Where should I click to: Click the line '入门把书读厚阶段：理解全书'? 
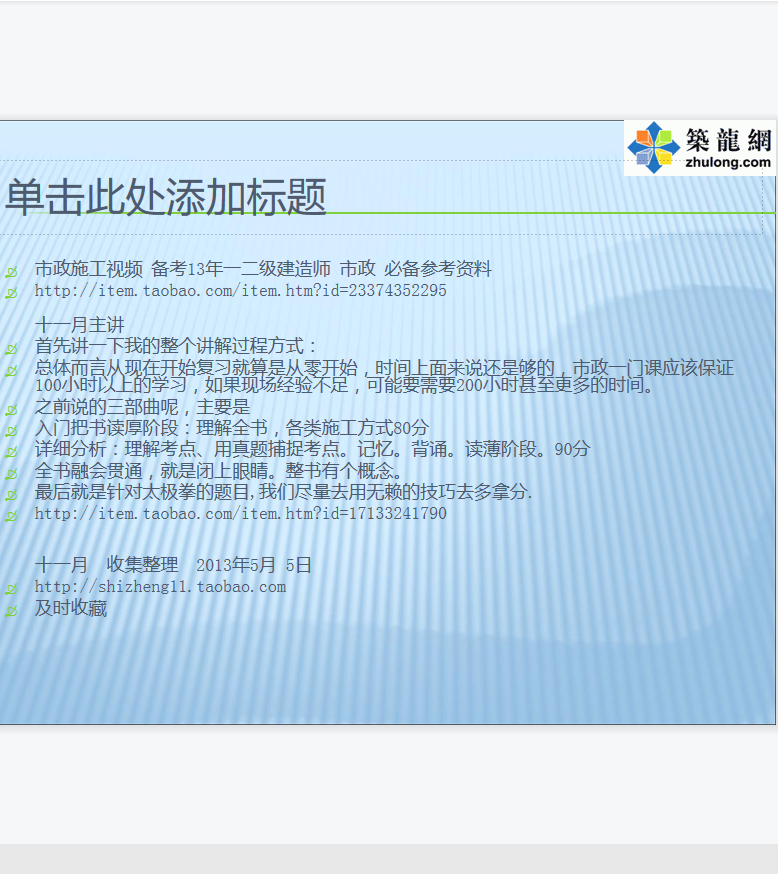(232, 428)
